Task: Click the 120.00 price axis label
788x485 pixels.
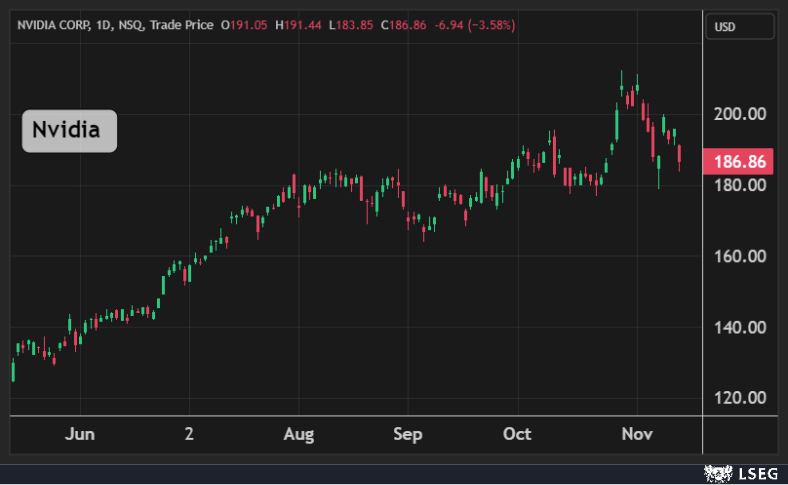Action: 739,398
